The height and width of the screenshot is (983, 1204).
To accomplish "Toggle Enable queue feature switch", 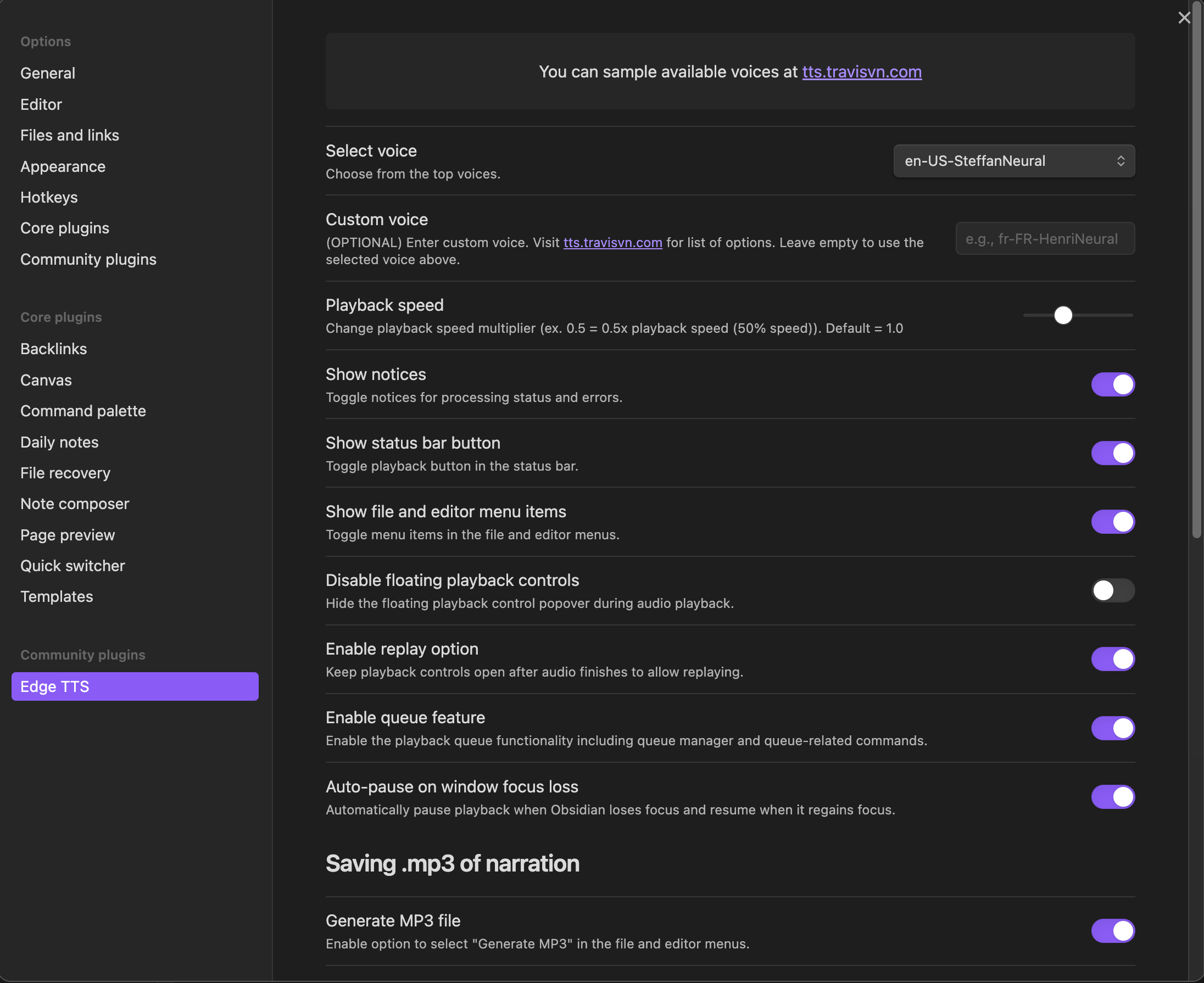I will [x=1112, y=728].
